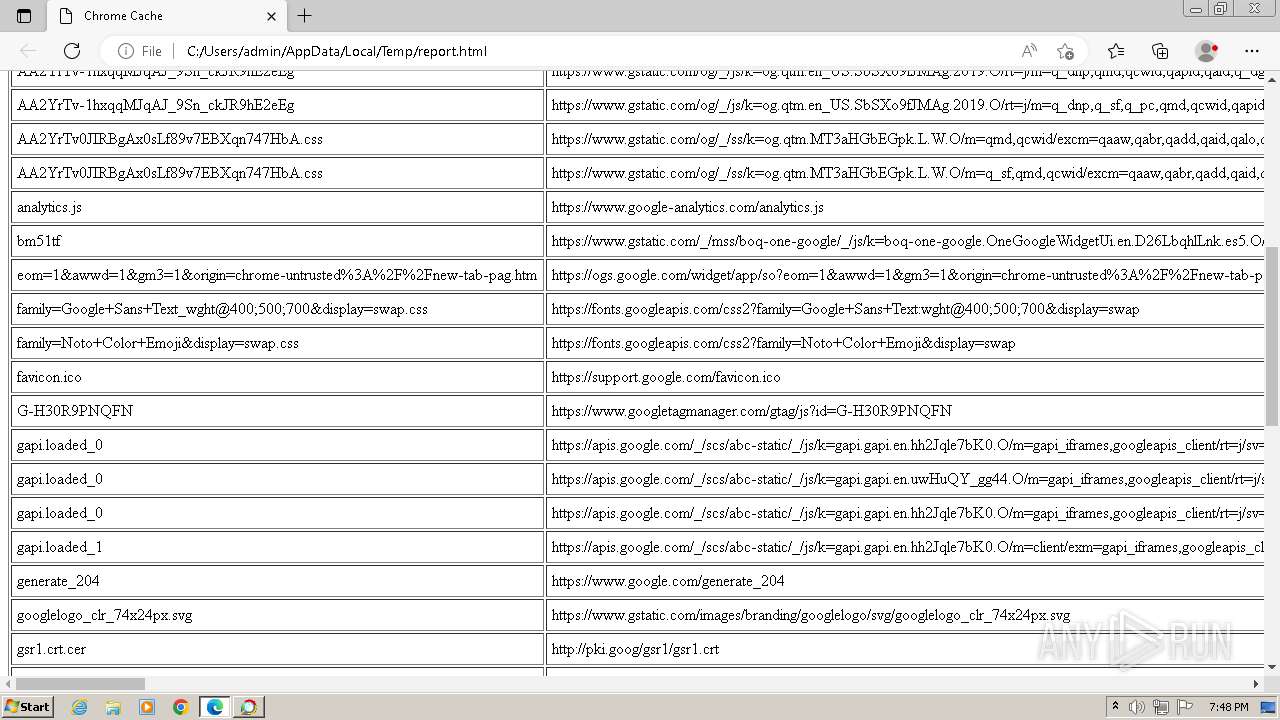Viewport: 1280px width, 720px height.
Task: Show hidden system tray icons
Action: click(x=1116, y=707)
